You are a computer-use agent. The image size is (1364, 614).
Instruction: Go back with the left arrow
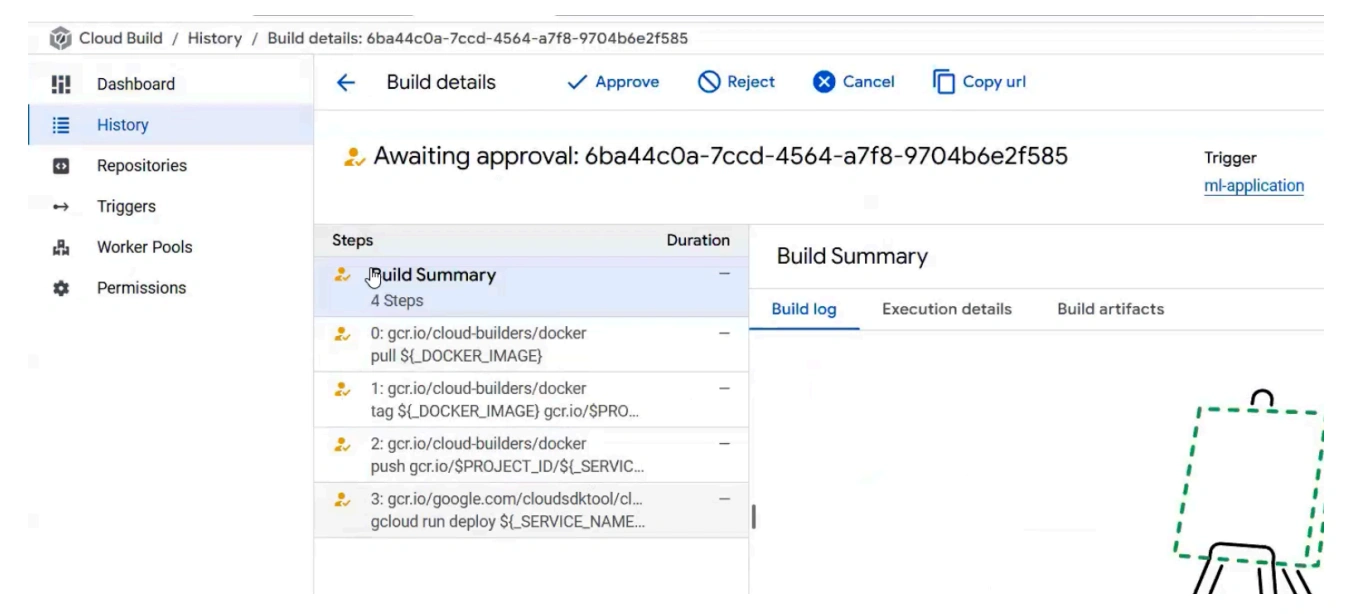click(x=346, y=83)
